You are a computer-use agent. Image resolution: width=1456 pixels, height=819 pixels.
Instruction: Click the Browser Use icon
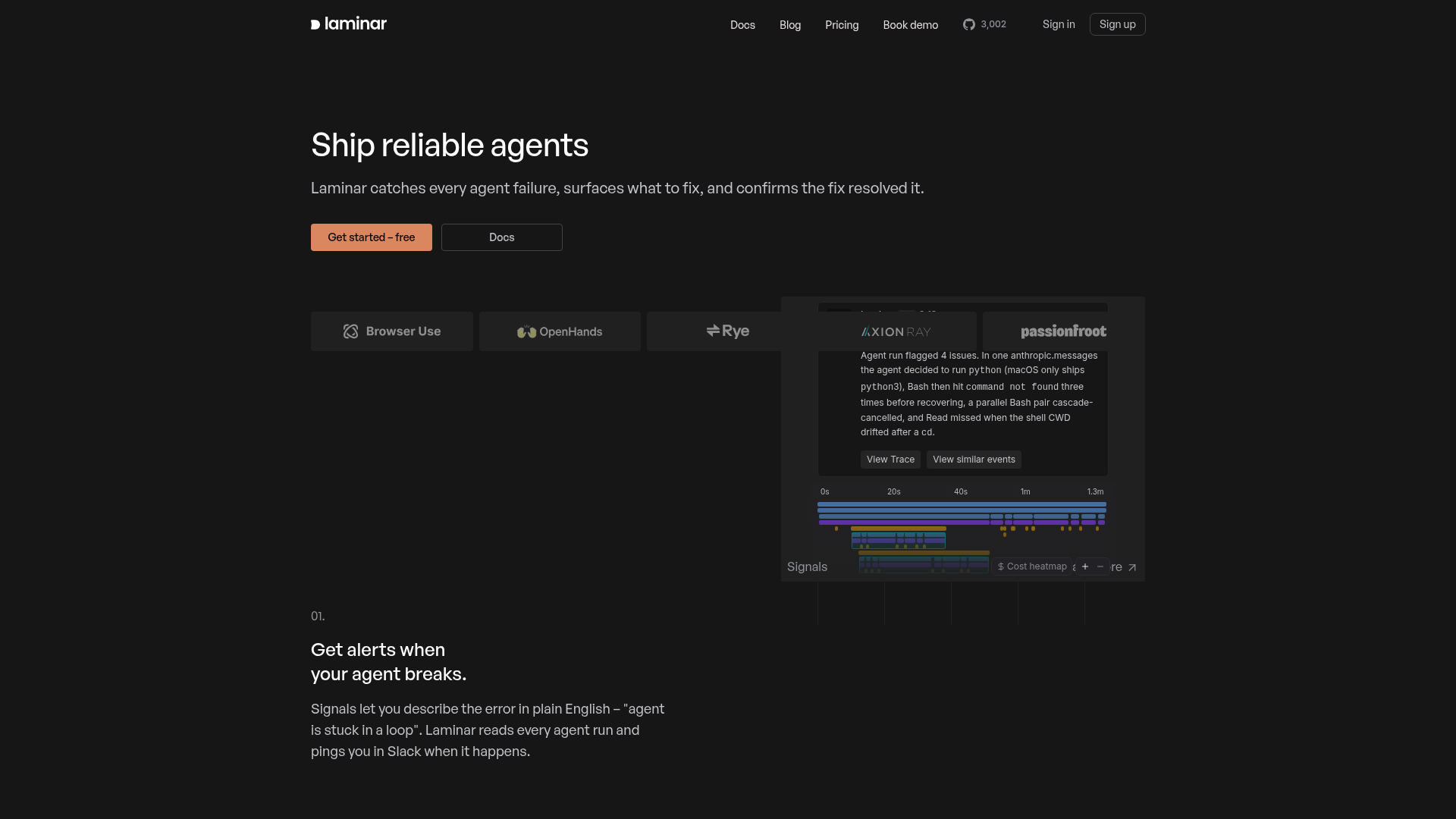click(350, 331)
